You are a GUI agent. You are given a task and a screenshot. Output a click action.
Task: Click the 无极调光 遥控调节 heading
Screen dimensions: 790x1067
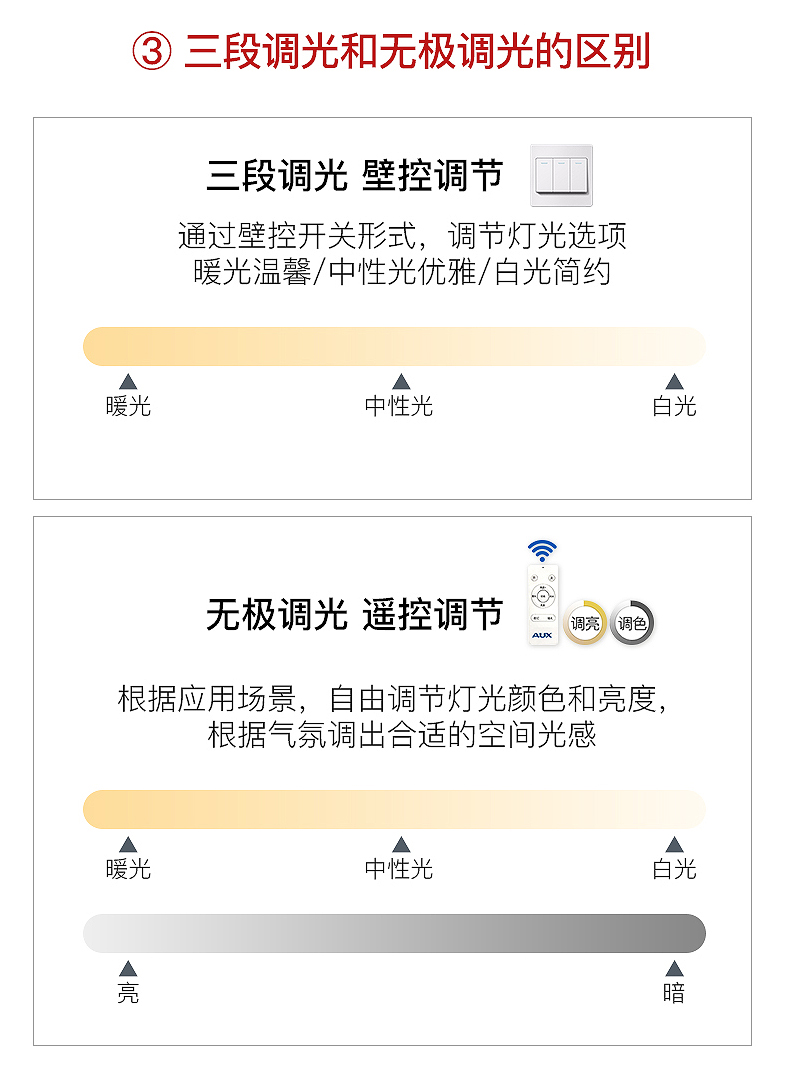(355, 614)
